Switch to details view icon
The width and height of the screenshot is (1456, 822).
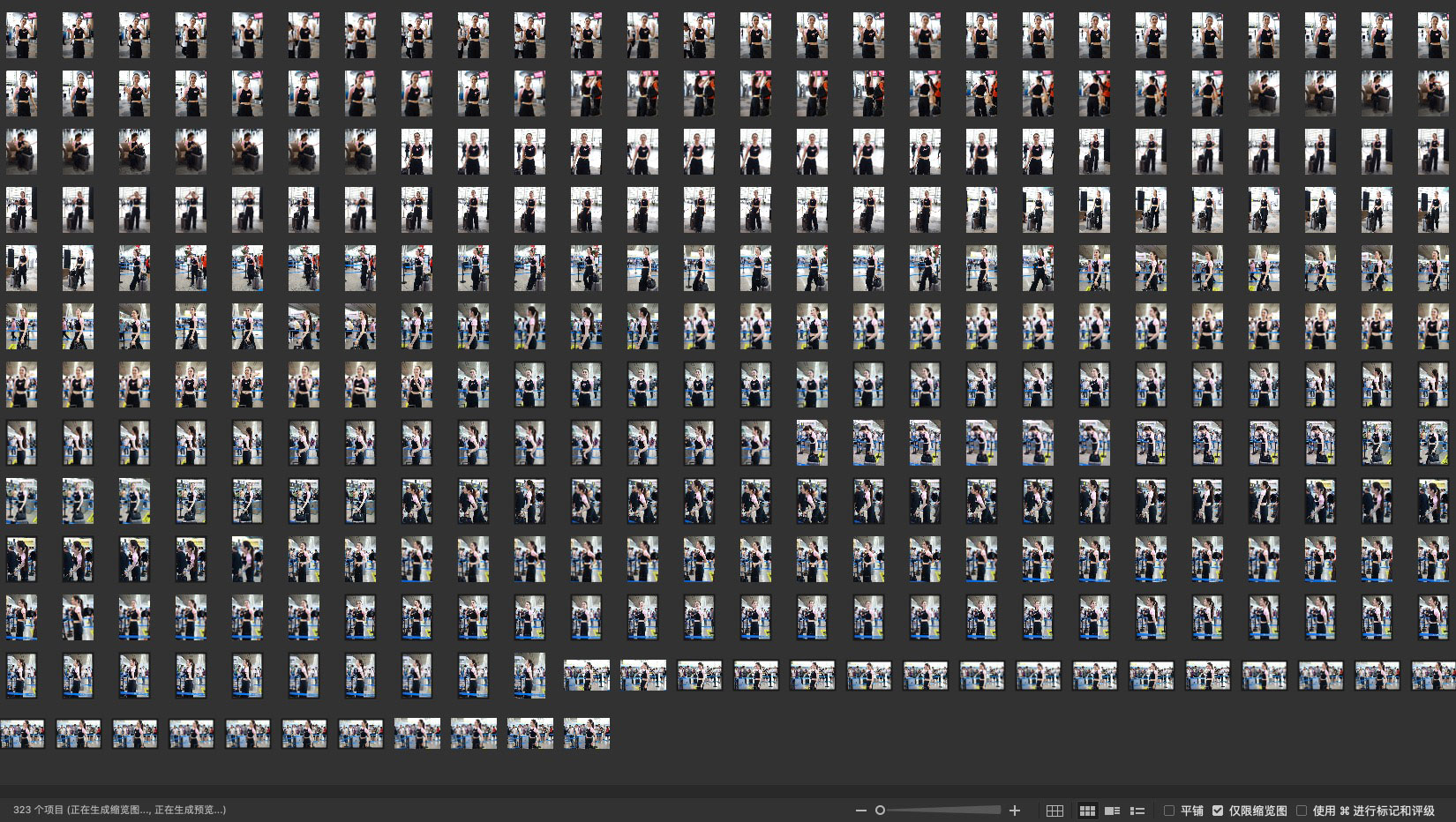(1112, 811)
